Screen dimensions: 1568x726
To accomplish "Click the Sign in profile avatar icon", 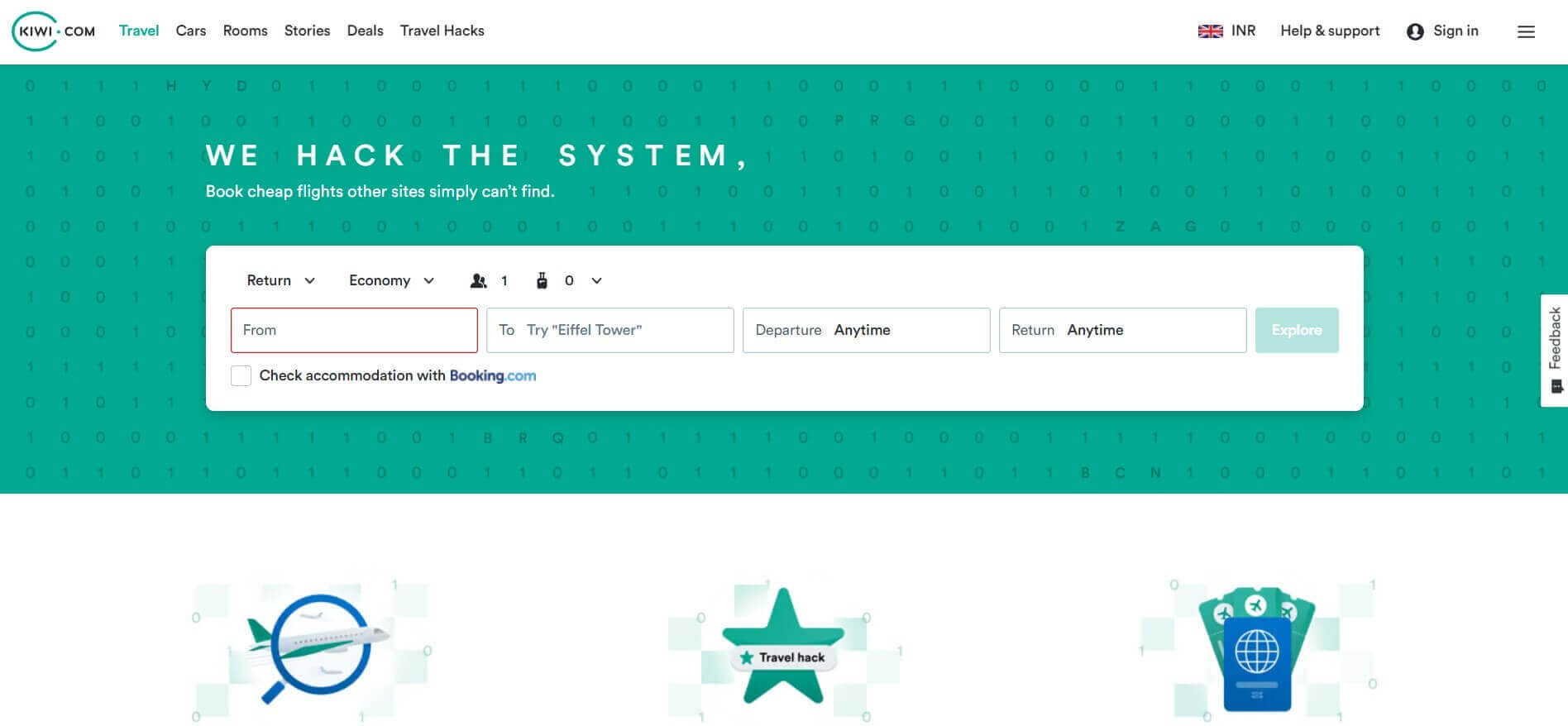I will (1415, 31).
